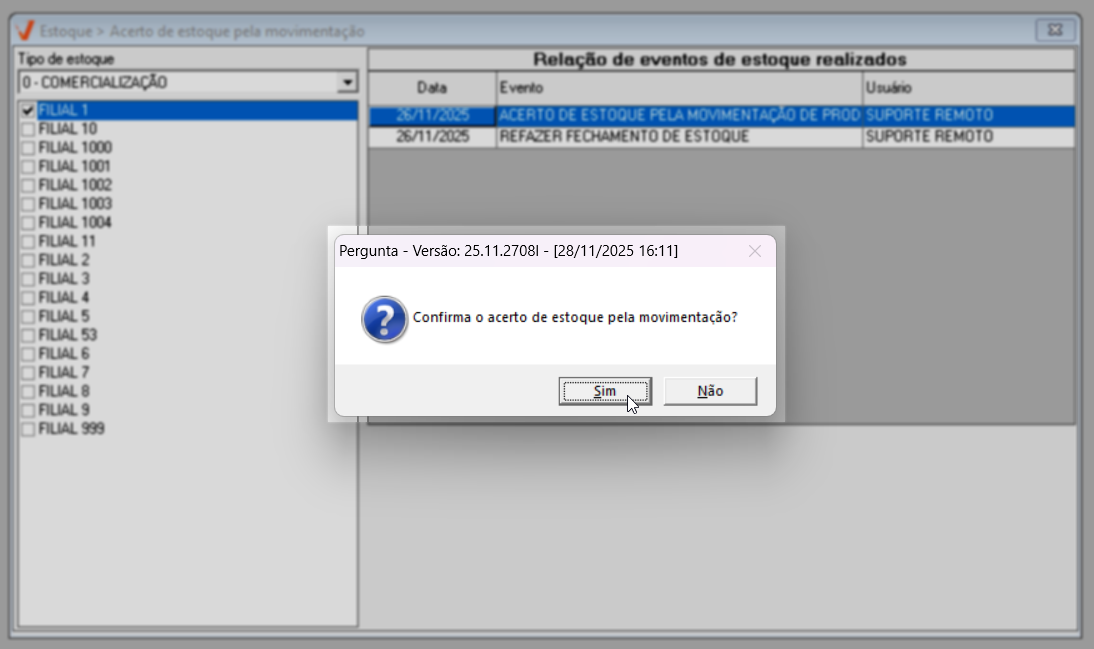The image size is (1094, 649).
Task: Click the red checkmark application logo
Action: (25, 31)
